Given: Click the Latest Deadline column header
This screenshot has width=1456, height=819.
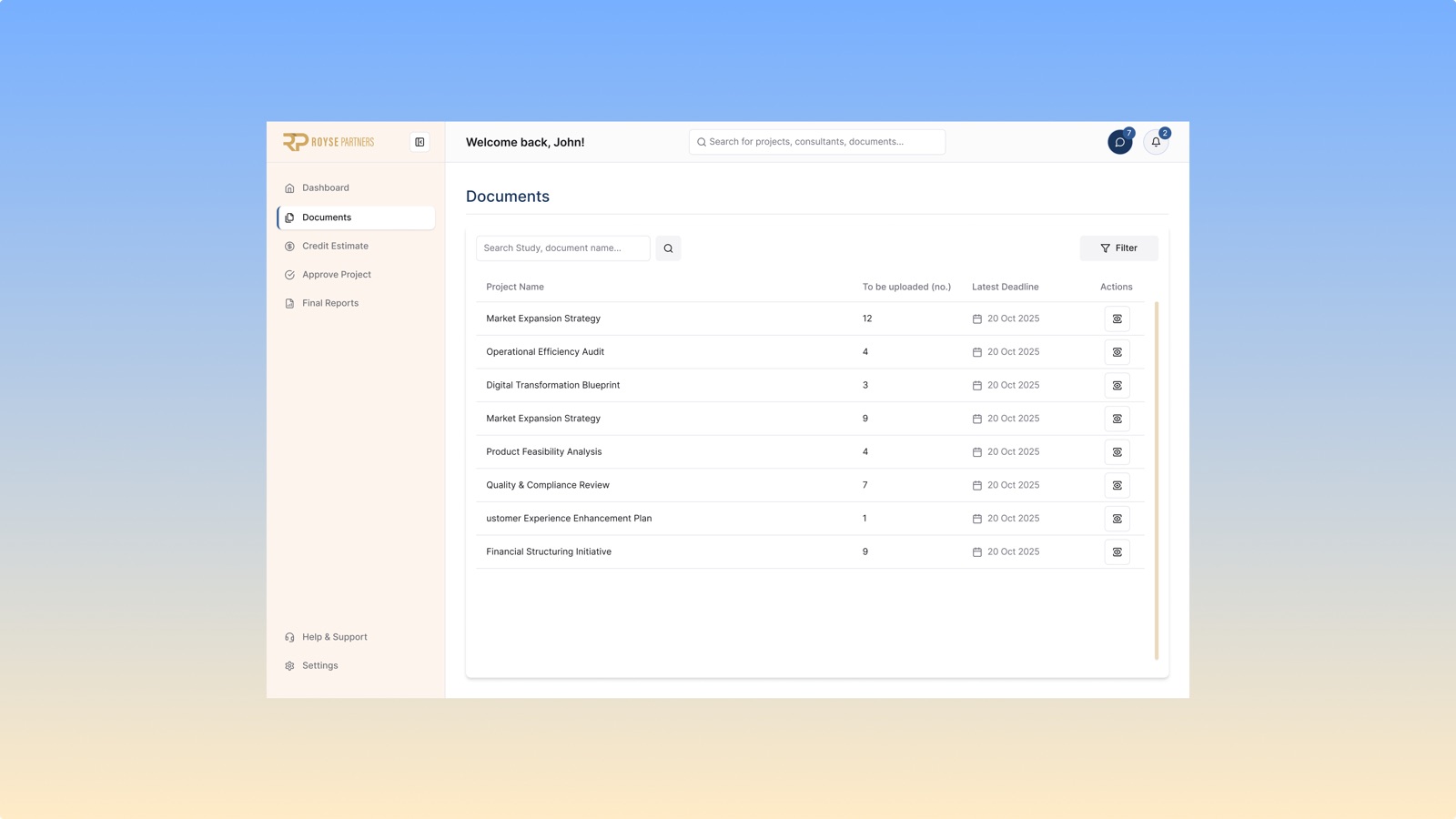Looking at the screenshot, I should [x=1005, y=287].
